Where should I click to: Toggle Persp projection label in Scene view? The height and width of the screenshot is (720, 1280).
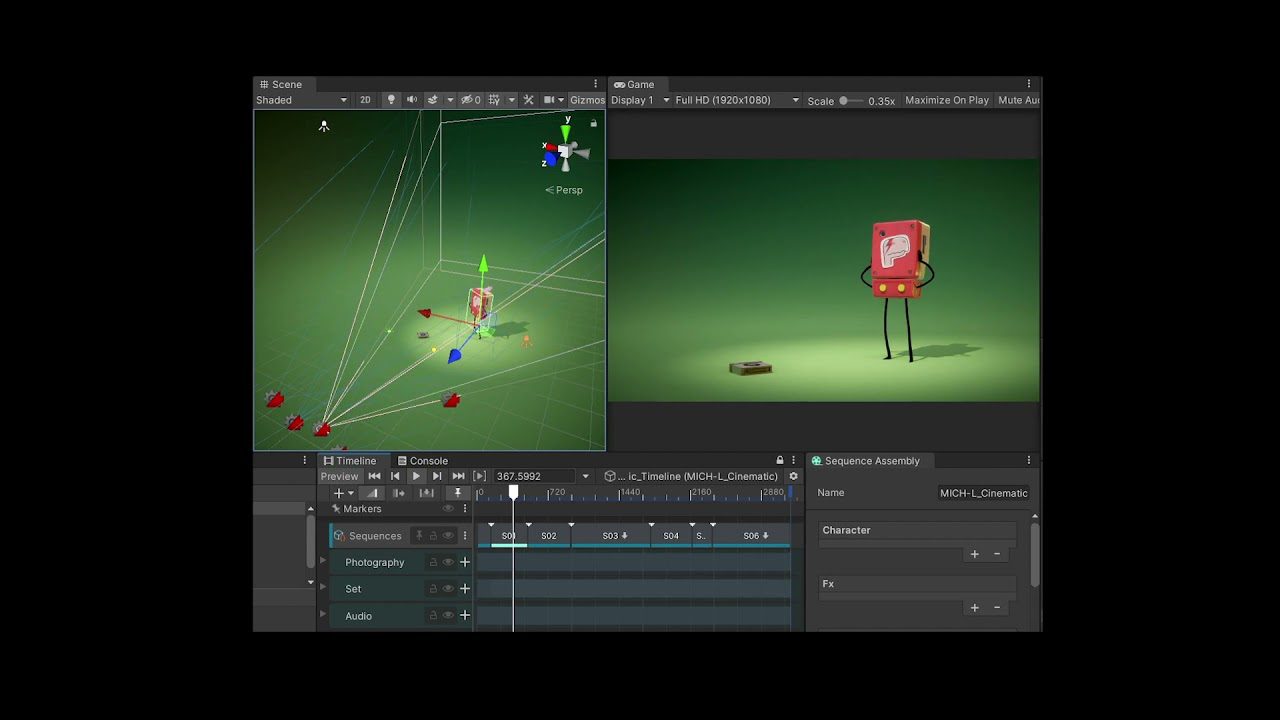[x=564, y=190]
